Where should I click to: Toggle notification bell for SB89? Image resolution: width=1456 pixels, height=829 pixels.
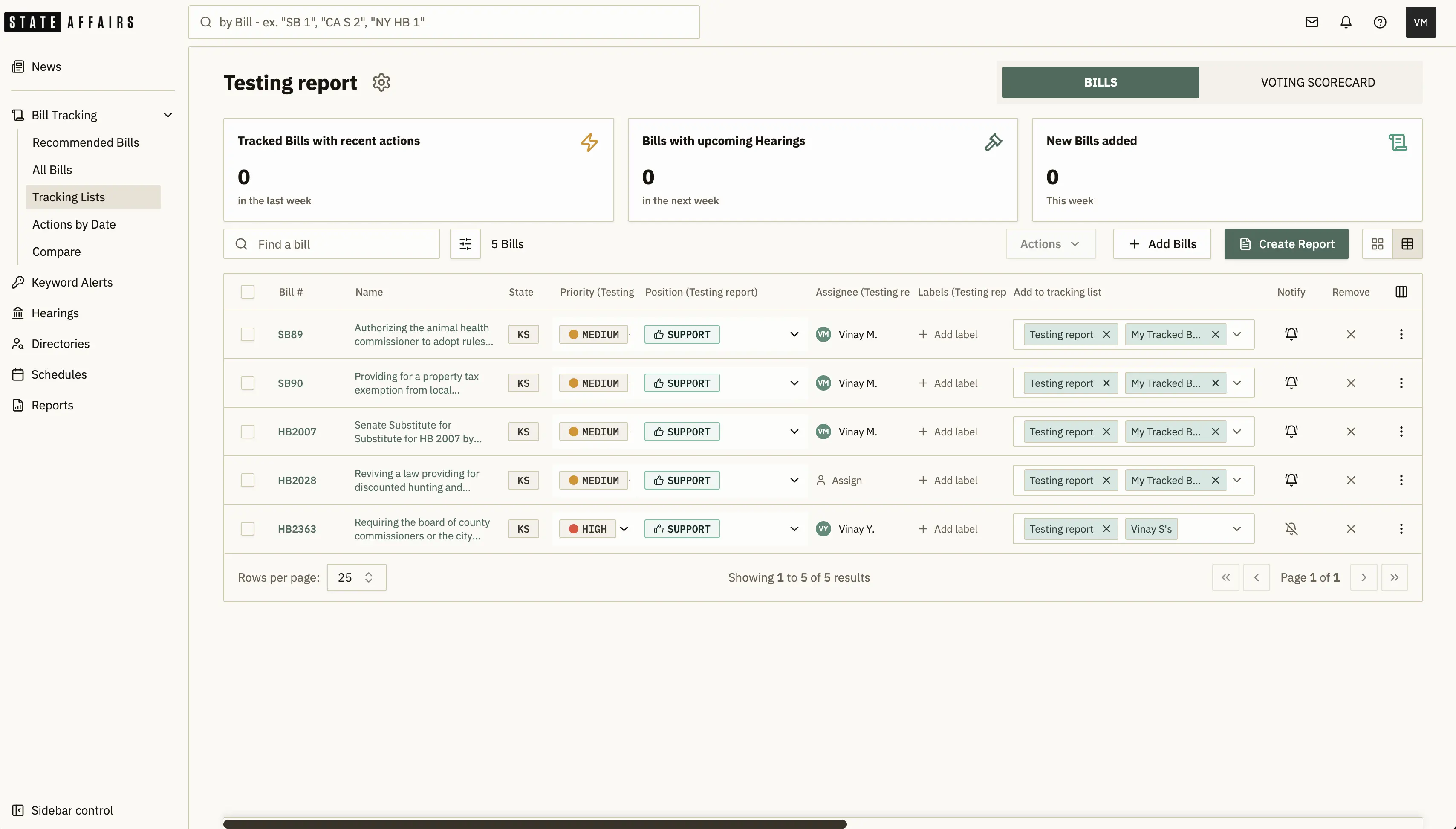(x=1291, y=334)
